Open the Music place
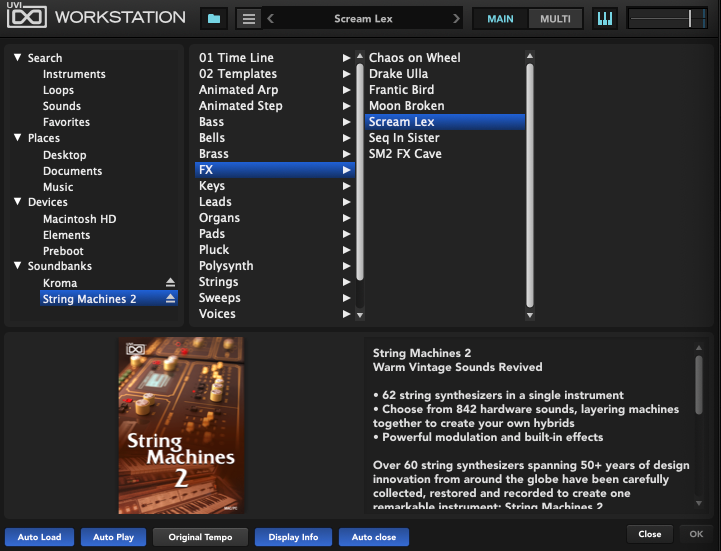Image resolution: width=721 pixels, height=551 pixels. coord(58,187)
